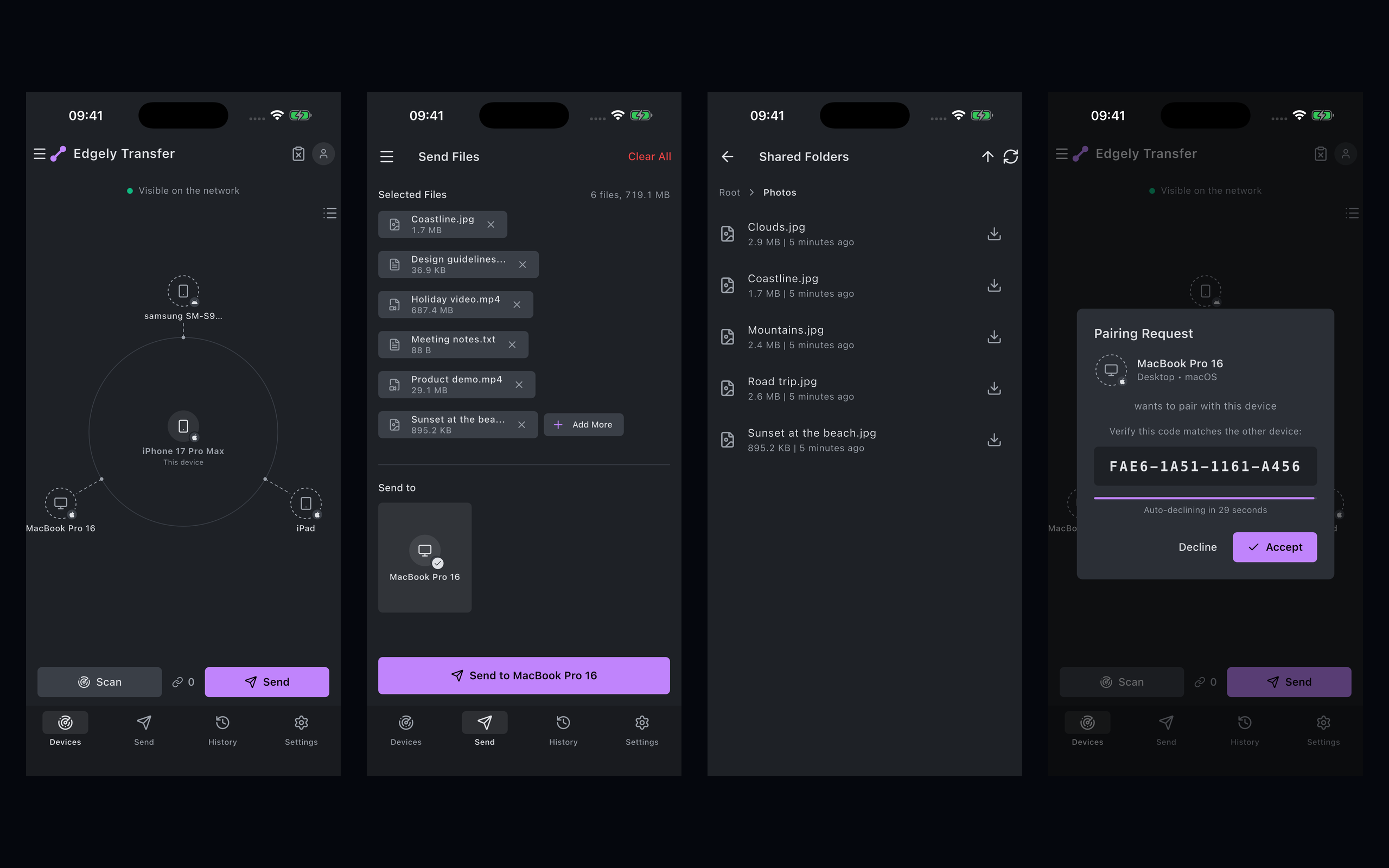Download Road trip.jpg

tap(994, 388)
